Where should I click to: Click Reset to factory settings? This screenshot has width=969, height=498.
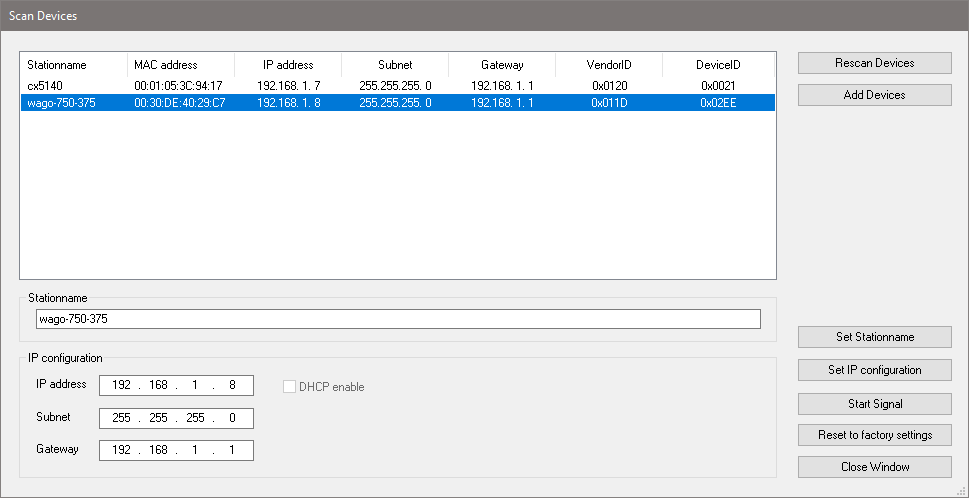874,435
